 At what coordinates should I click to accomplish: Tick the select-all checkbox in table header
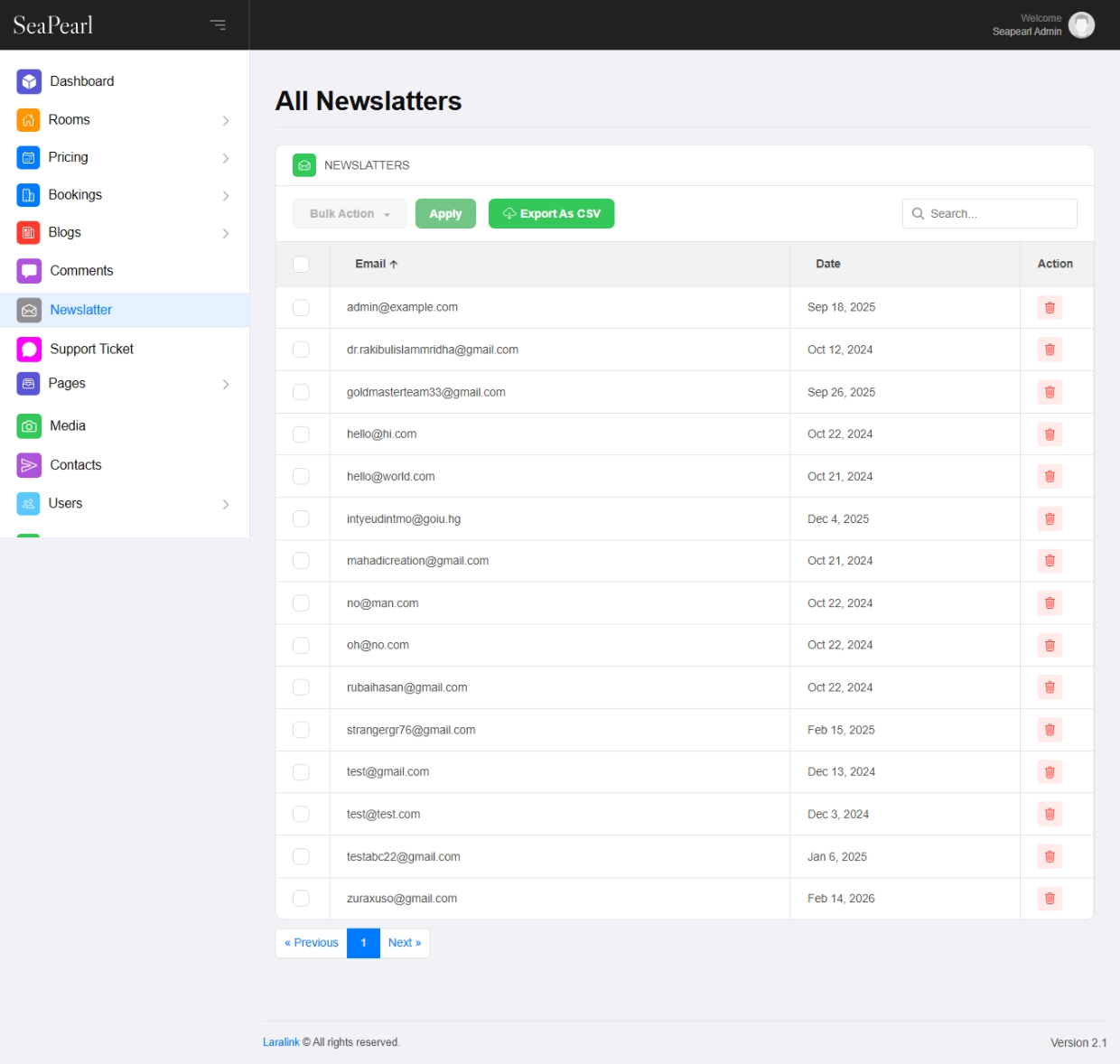click(302, 264)
